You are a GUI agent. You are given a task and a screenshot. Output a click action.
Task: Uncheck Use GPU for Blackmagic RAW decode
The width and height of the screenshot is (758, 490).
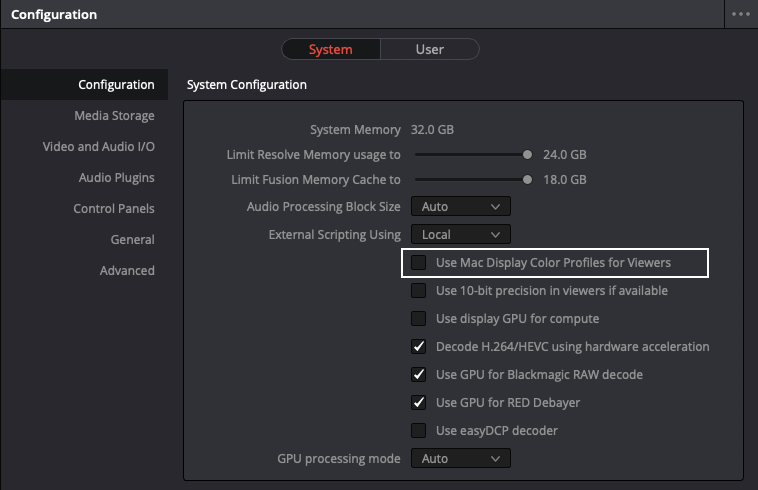point(419,375)
